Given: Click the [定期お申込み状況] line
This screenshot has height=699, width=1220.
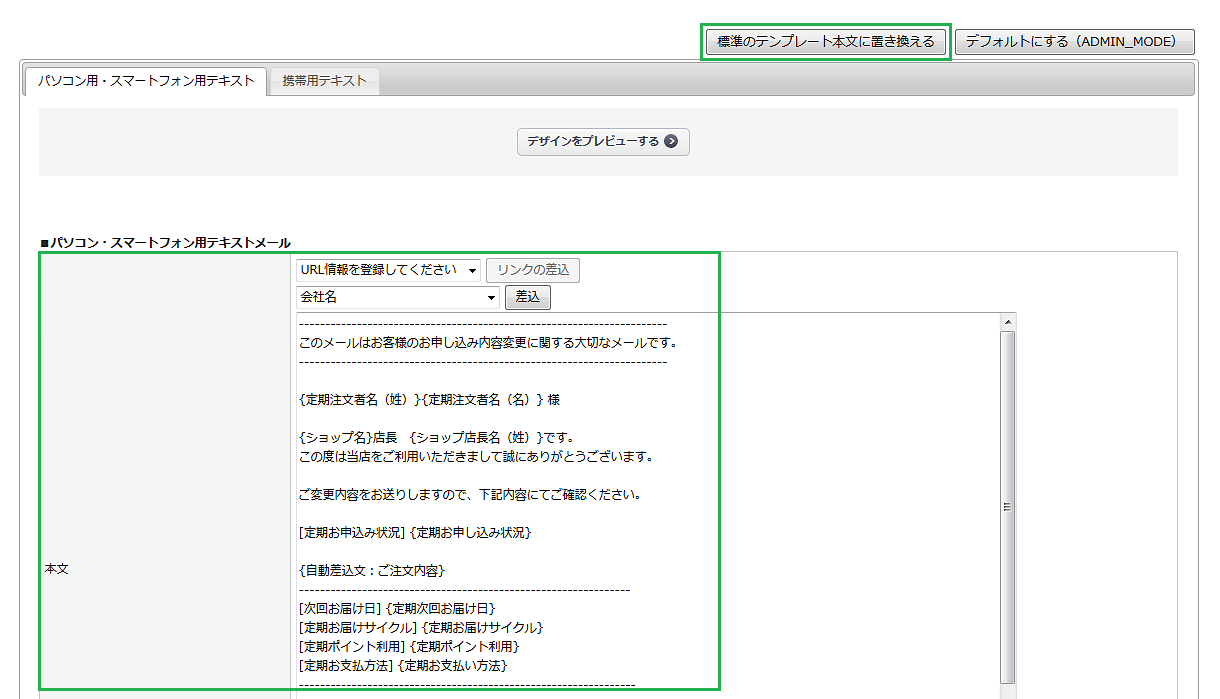Looking at the screenshot, I should coord(414,533).
